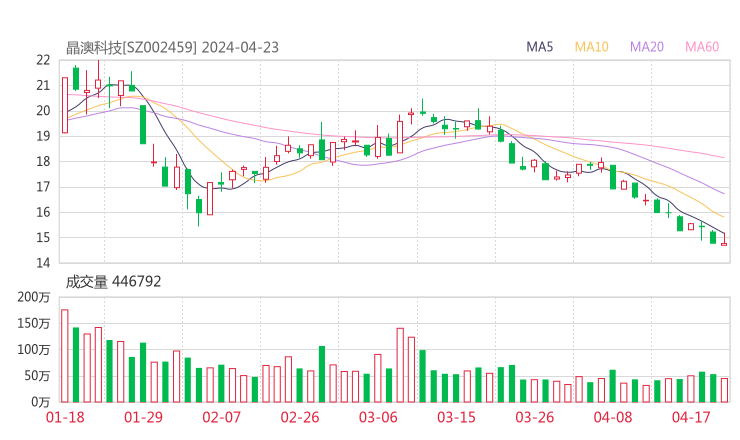Screen dimensions: 740x440
Task: Click the 03-15 date axis label
Action: pyautogui.click(x=456, y=417)
